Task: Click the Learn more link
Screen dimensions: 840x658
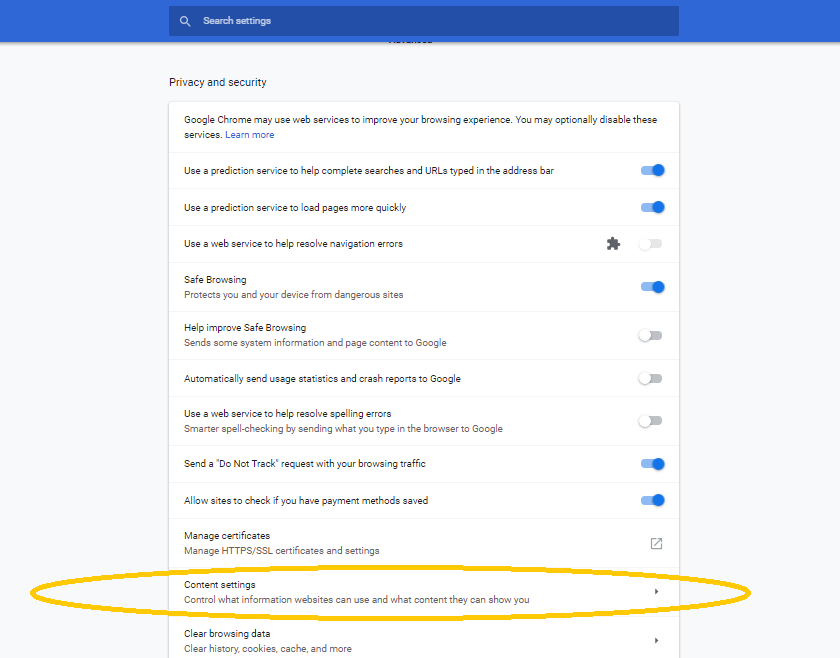Action: point(249,135)
